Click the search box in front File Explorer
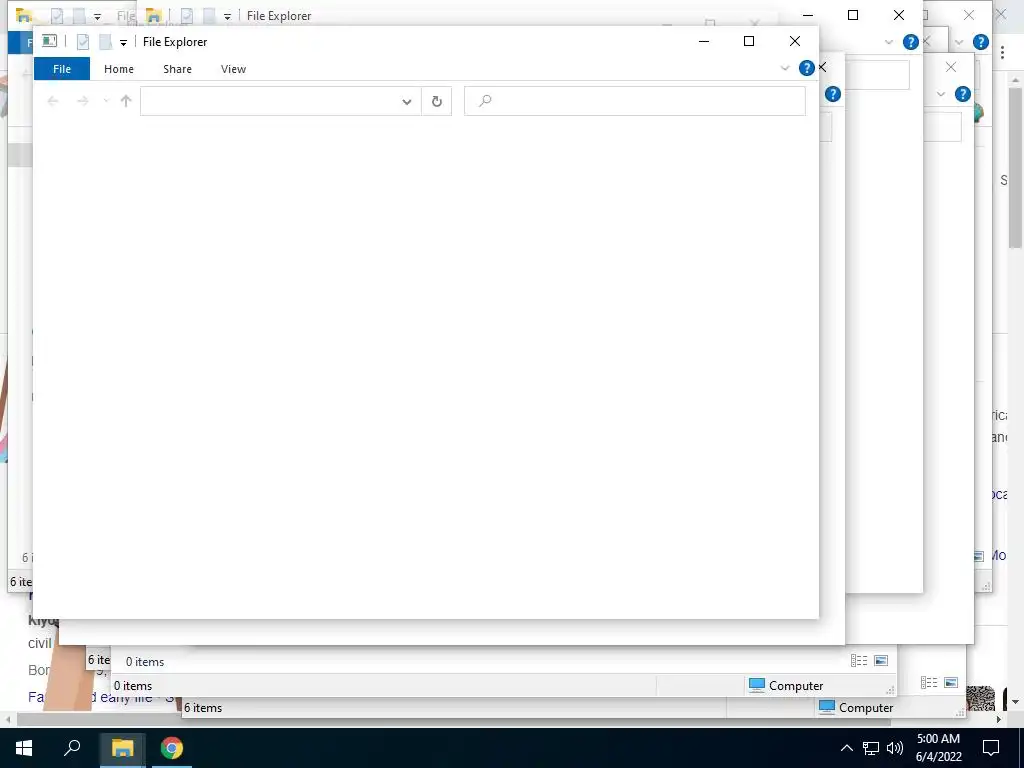Screen dimensions: 1024x768 point(635,101)
